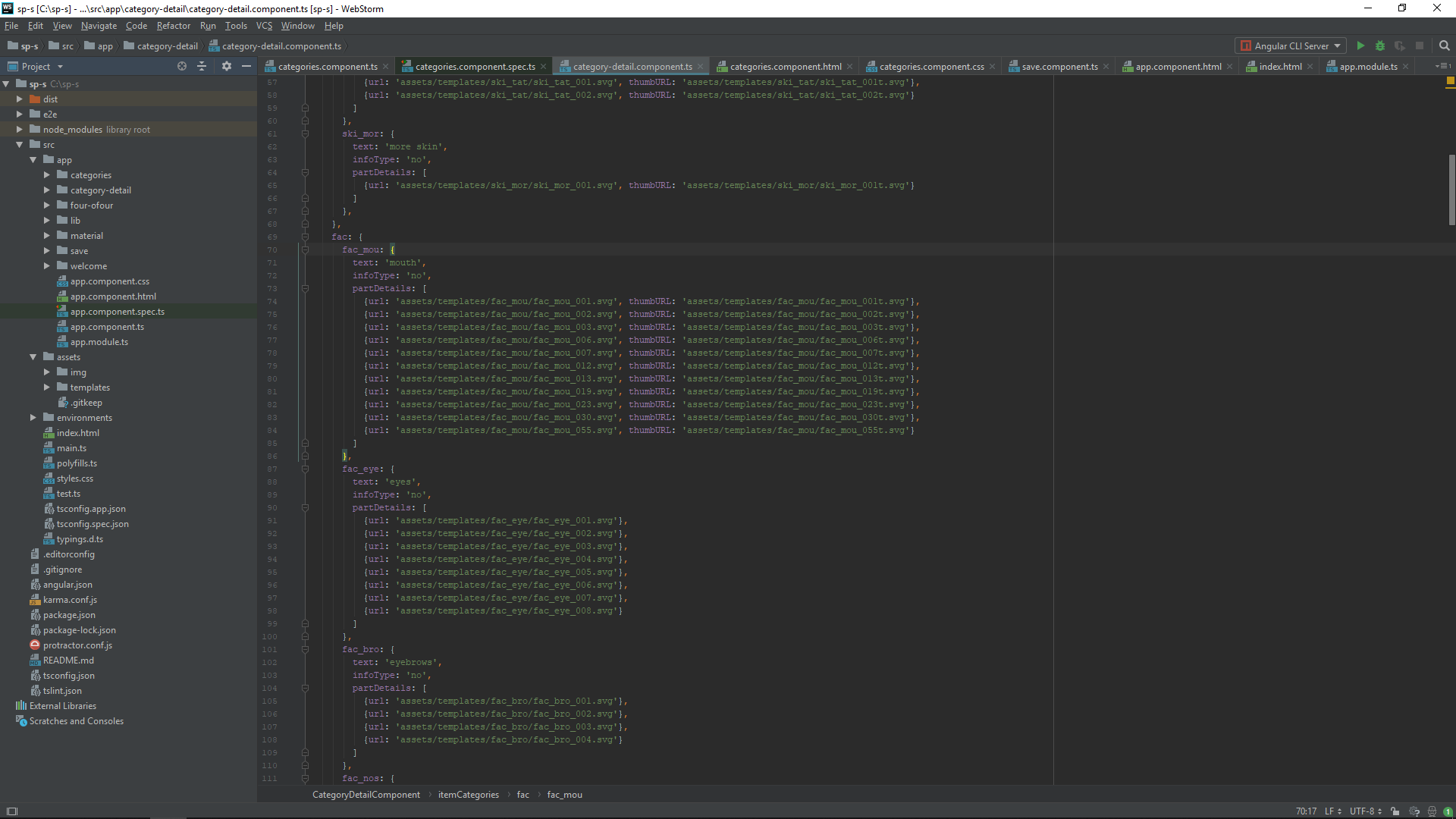Click itemCategories in bottom breadcrumb
This screenshot has width=1456, height=819.
(468, 795)
